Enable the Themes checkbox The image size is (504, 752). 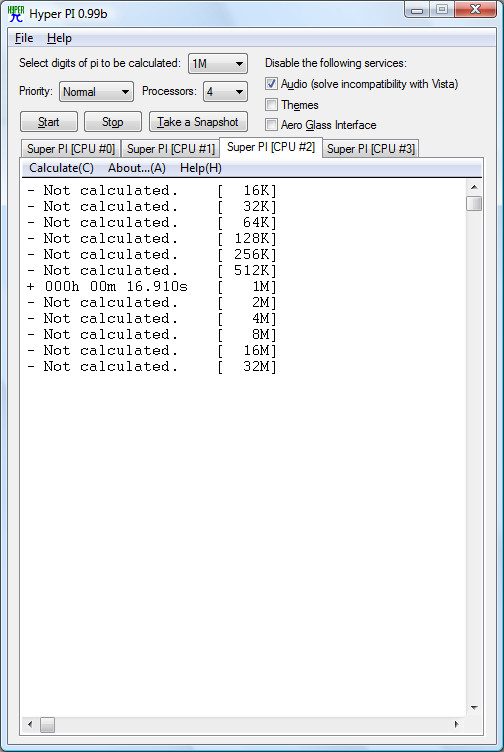[x=271, y=105]
